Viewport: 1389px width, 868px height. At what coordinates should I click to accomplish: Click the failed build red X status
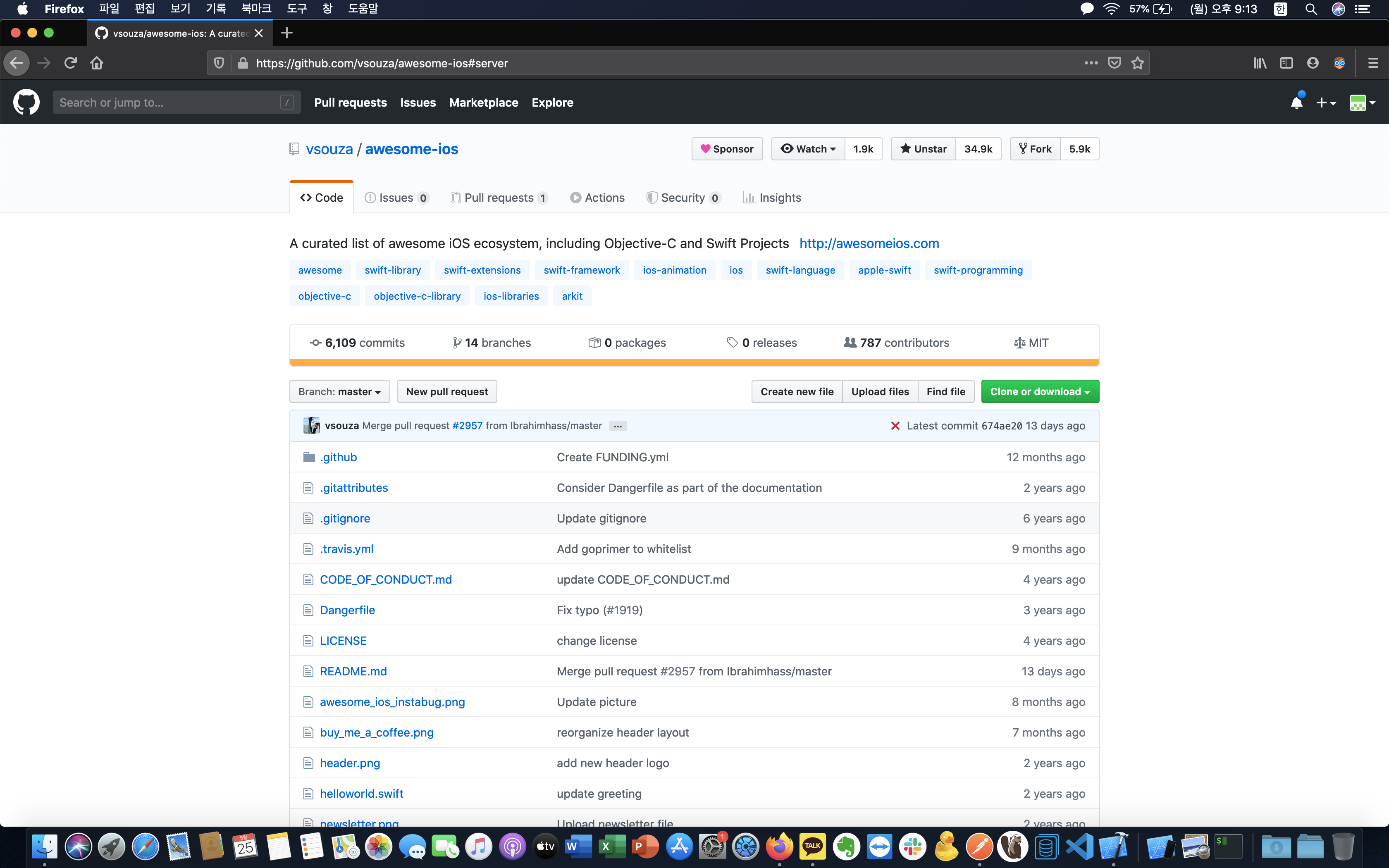(895, 426)
